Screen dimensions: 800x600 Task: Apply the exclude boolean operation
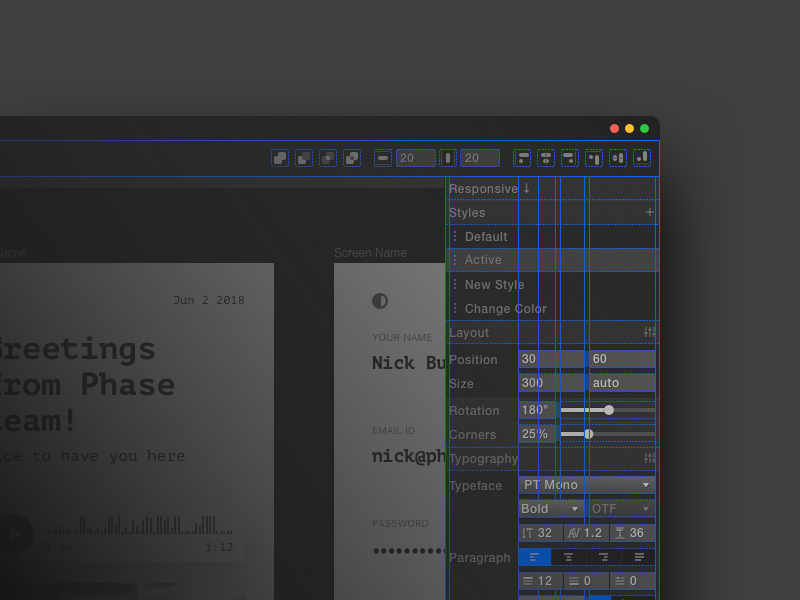(x=352, y=158)
